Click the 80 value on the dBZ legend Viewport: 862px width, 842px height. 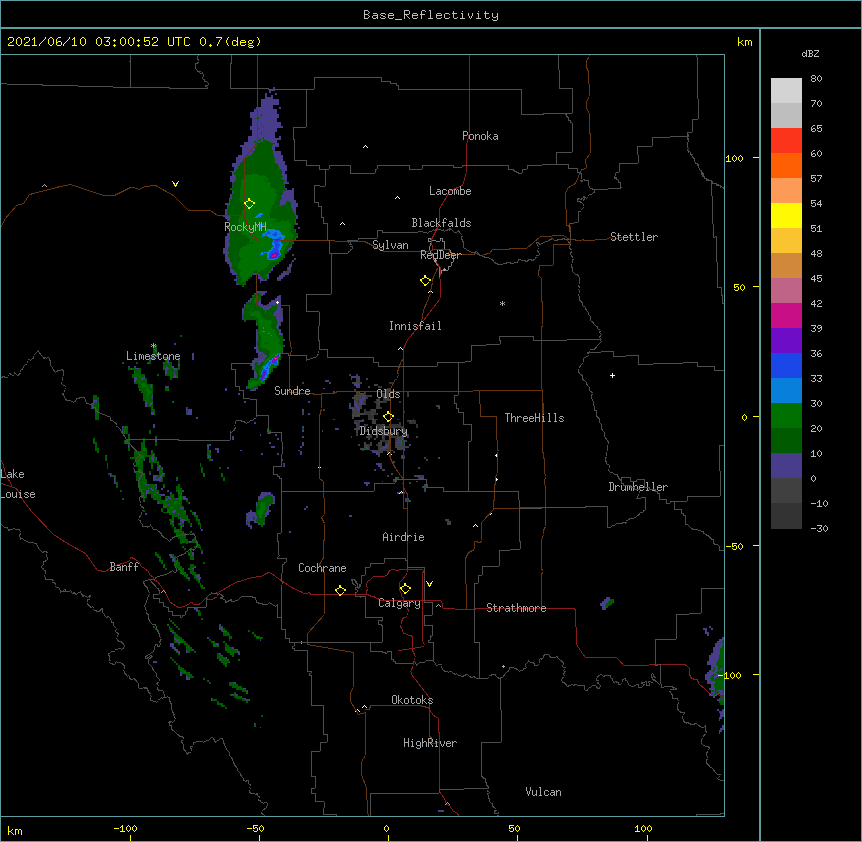point(816,79)
